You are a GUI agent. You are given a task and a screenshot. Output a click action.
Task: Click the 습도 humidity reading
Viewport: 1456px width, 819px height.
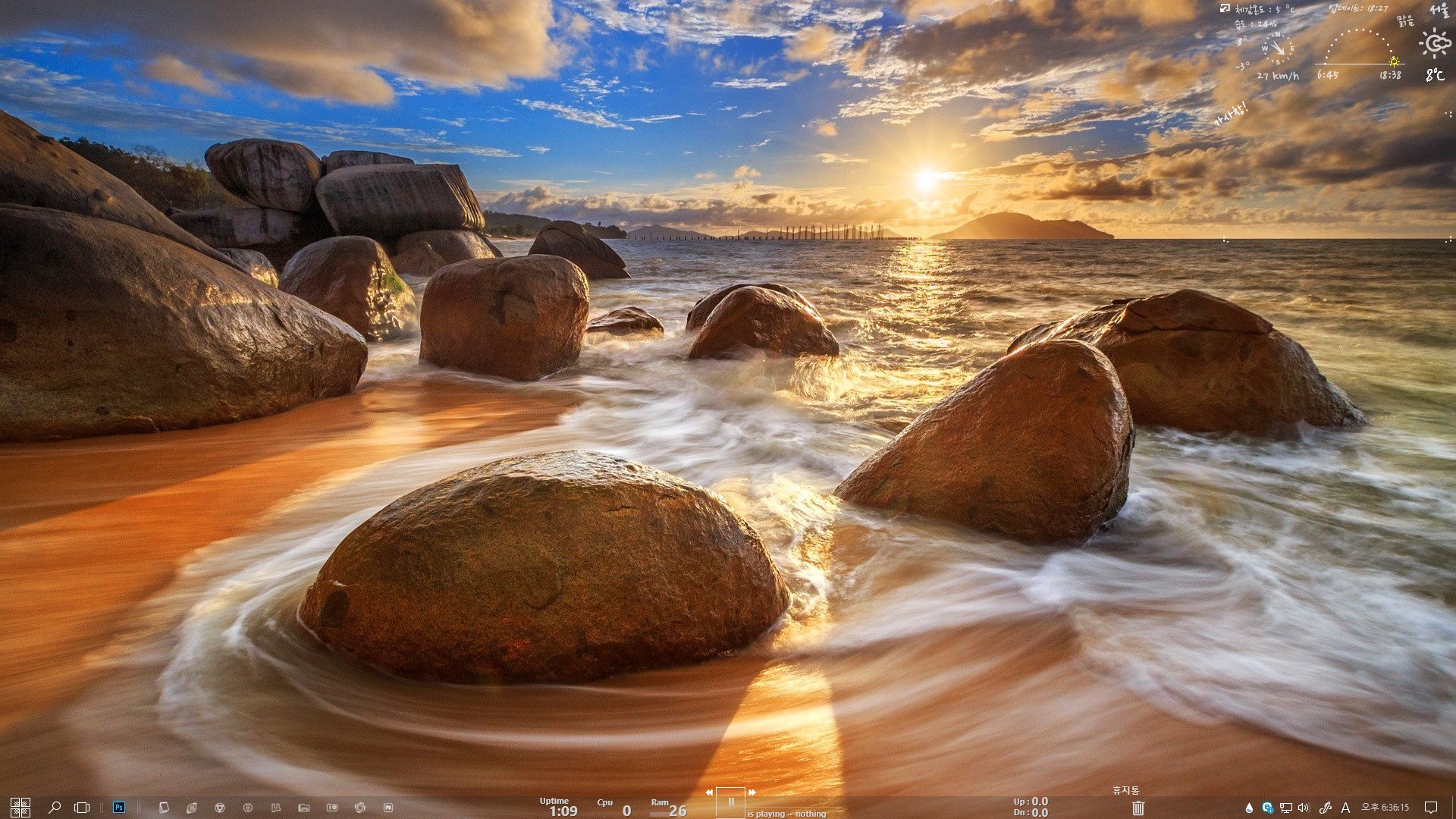(1256, 24)
